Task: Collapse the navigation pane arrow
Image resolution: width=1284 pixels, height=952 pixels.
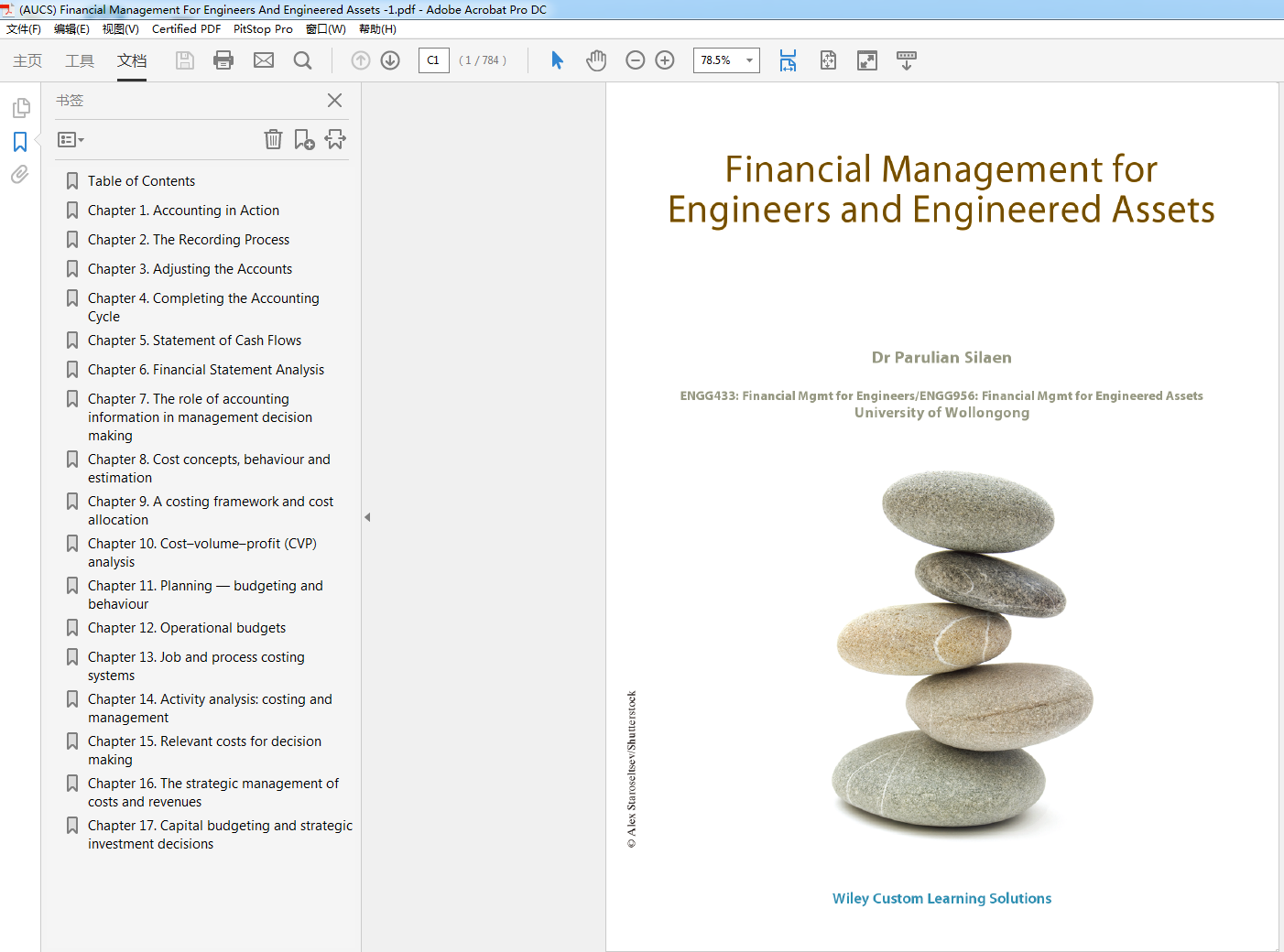Action: point(367,517)
